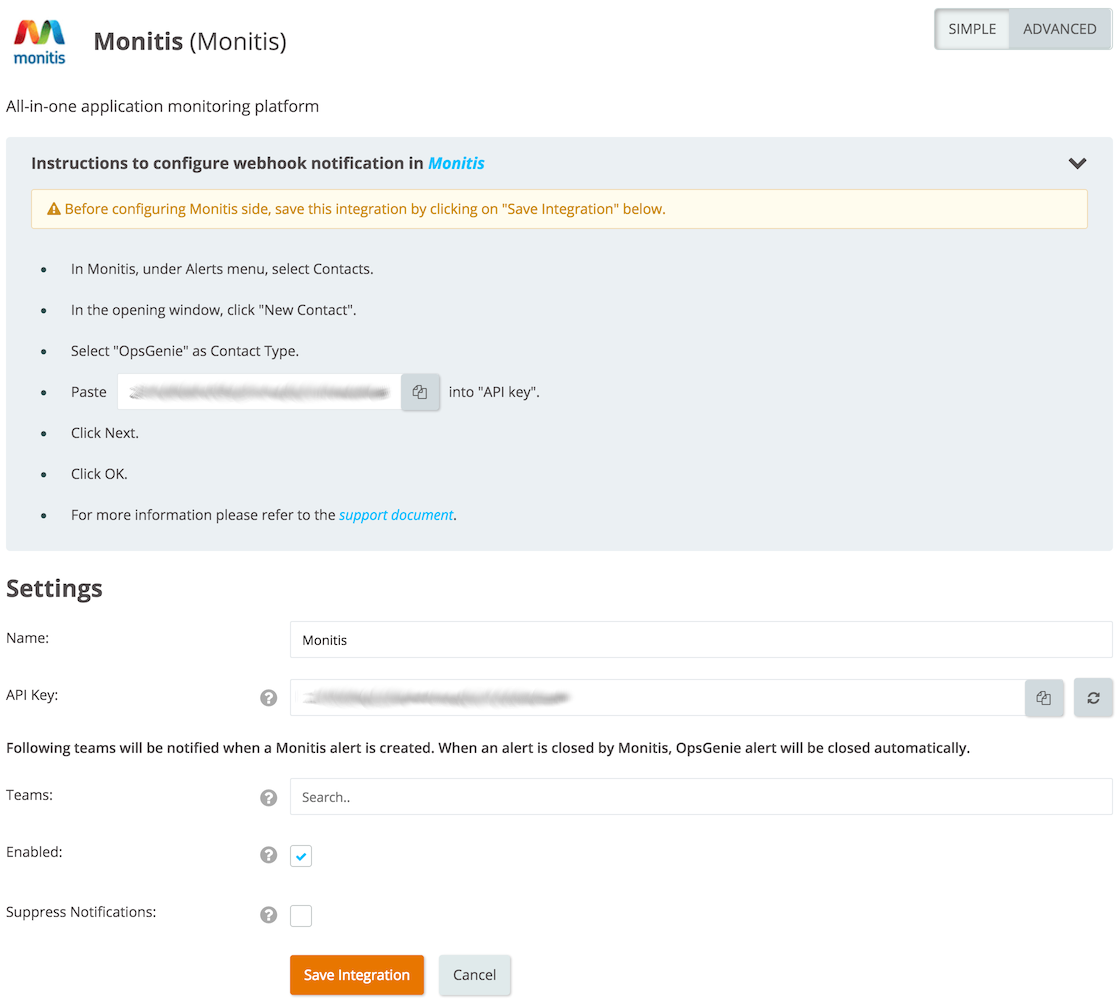Check the Suppress Notifications checkbox
This screenshot has width=1120, height=1000.
pyautogui.click(x=301, y=916)
